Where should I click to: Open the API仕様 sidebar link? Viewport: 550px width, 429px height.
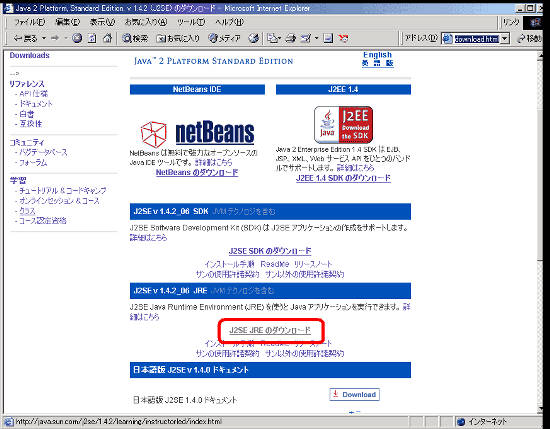tap(34, 94)
